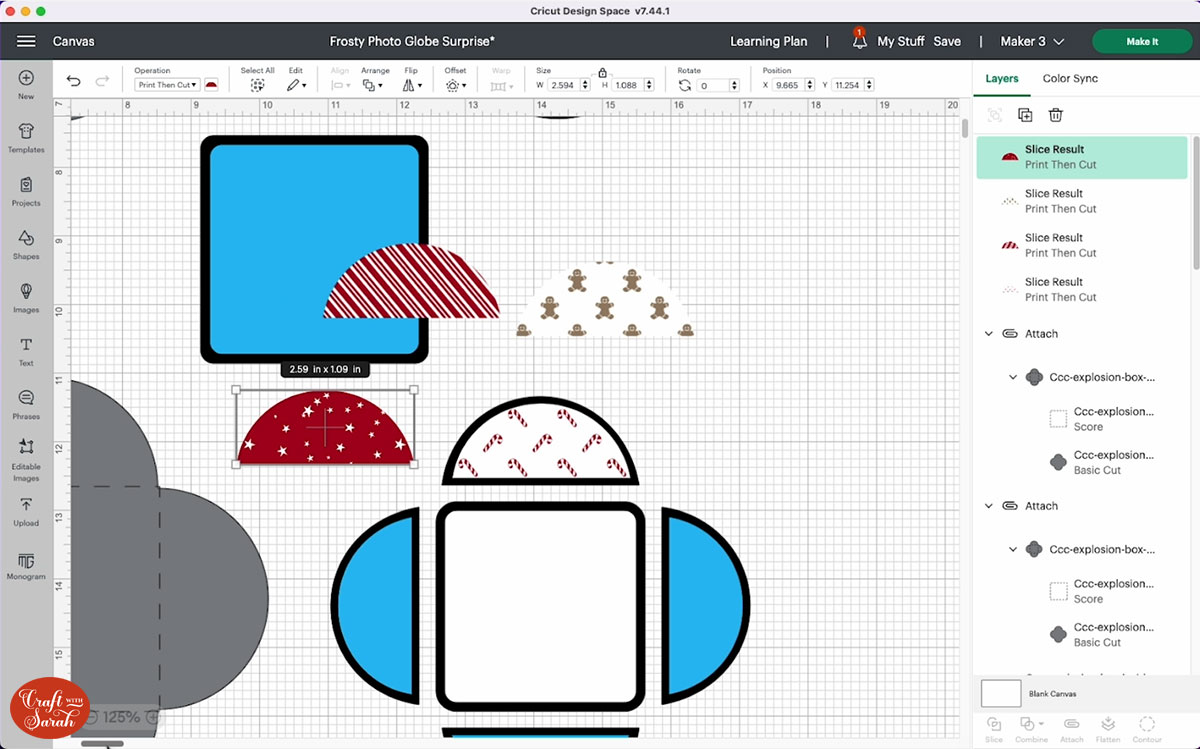Click the Make It button
This screenshot has width=1200, height=749.
1142,41
